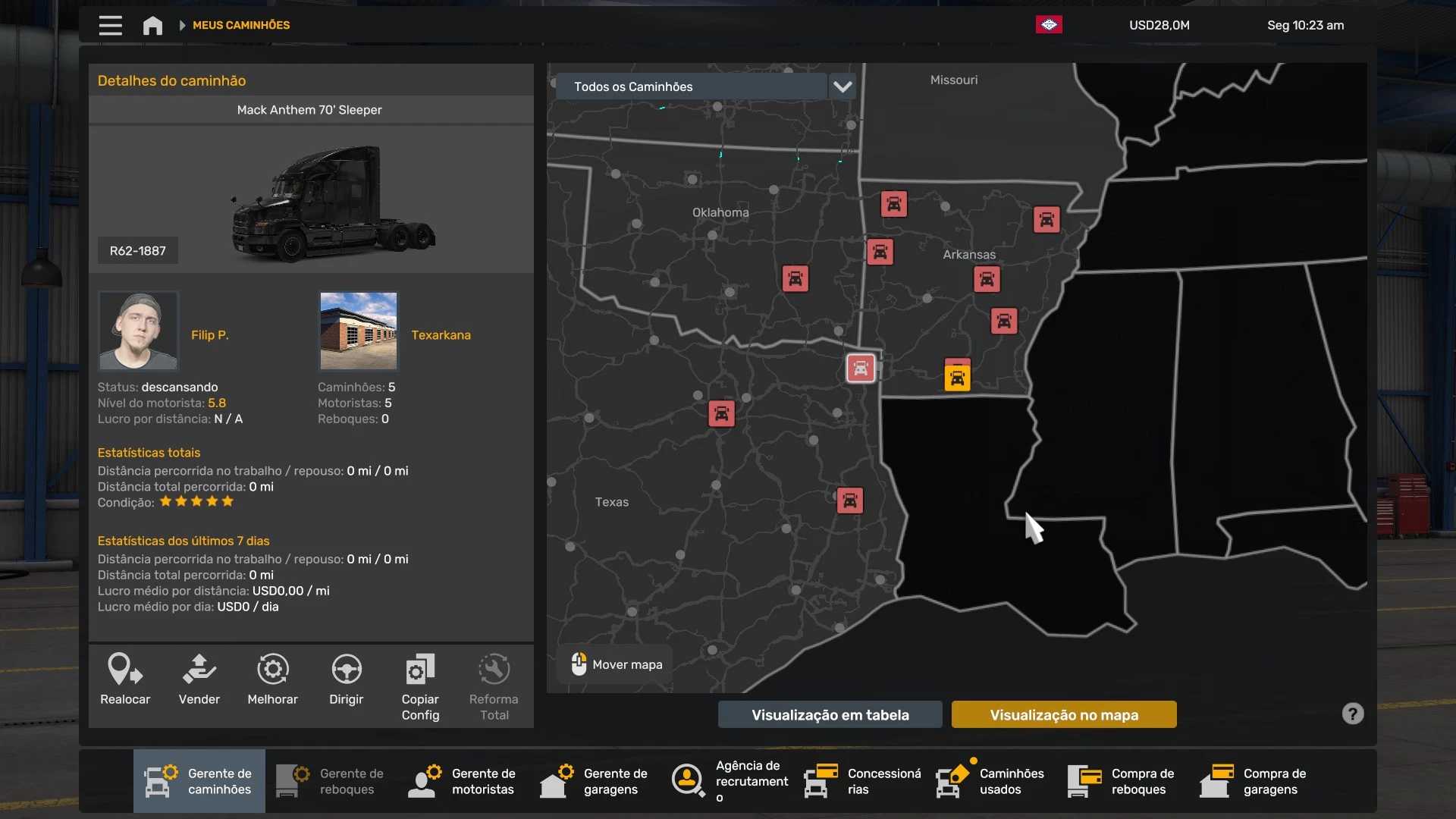Click the Arkansas flag icon
The height and width of the screenshot is (819, 1456).
pyautogui.click(x=1049, y=25)
